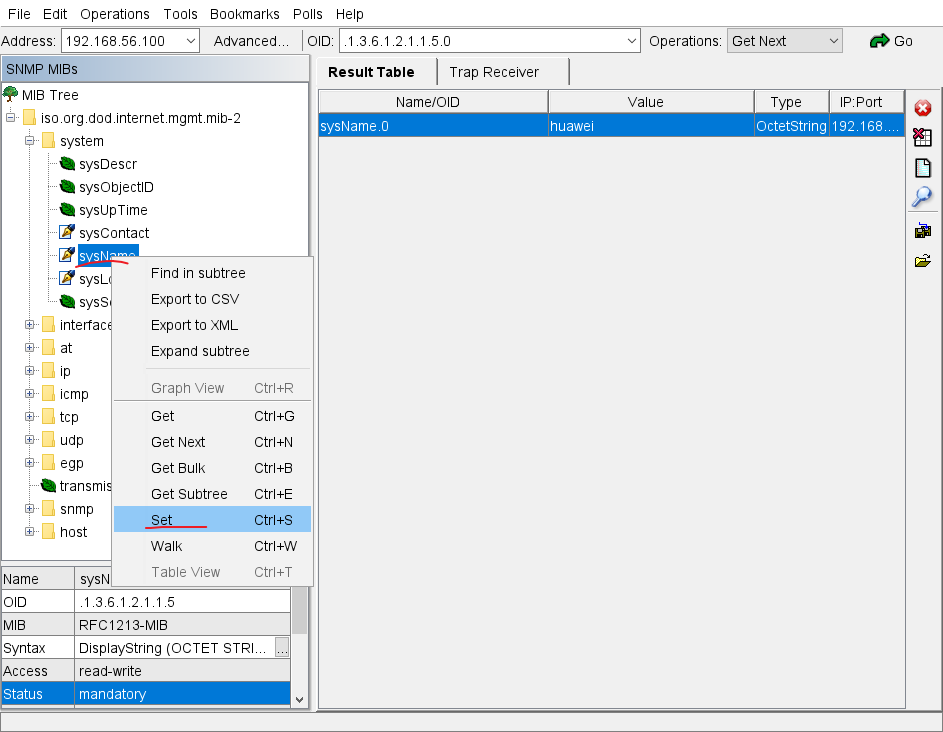Click the open file folder icon
Screen dimensions: 943x732
point(922,259)
